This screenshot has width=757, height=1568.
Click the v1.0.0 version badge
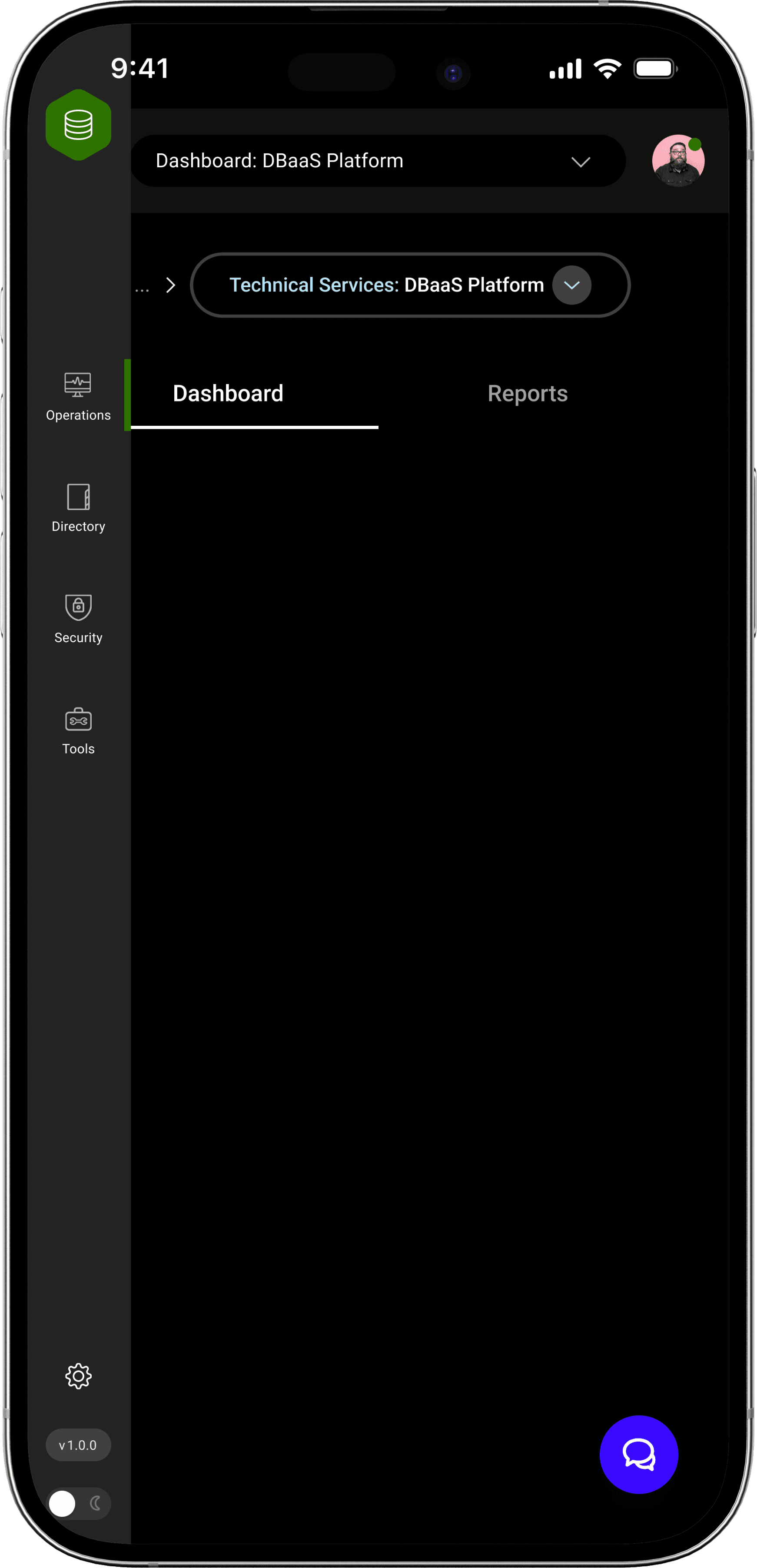point(78,1445)
